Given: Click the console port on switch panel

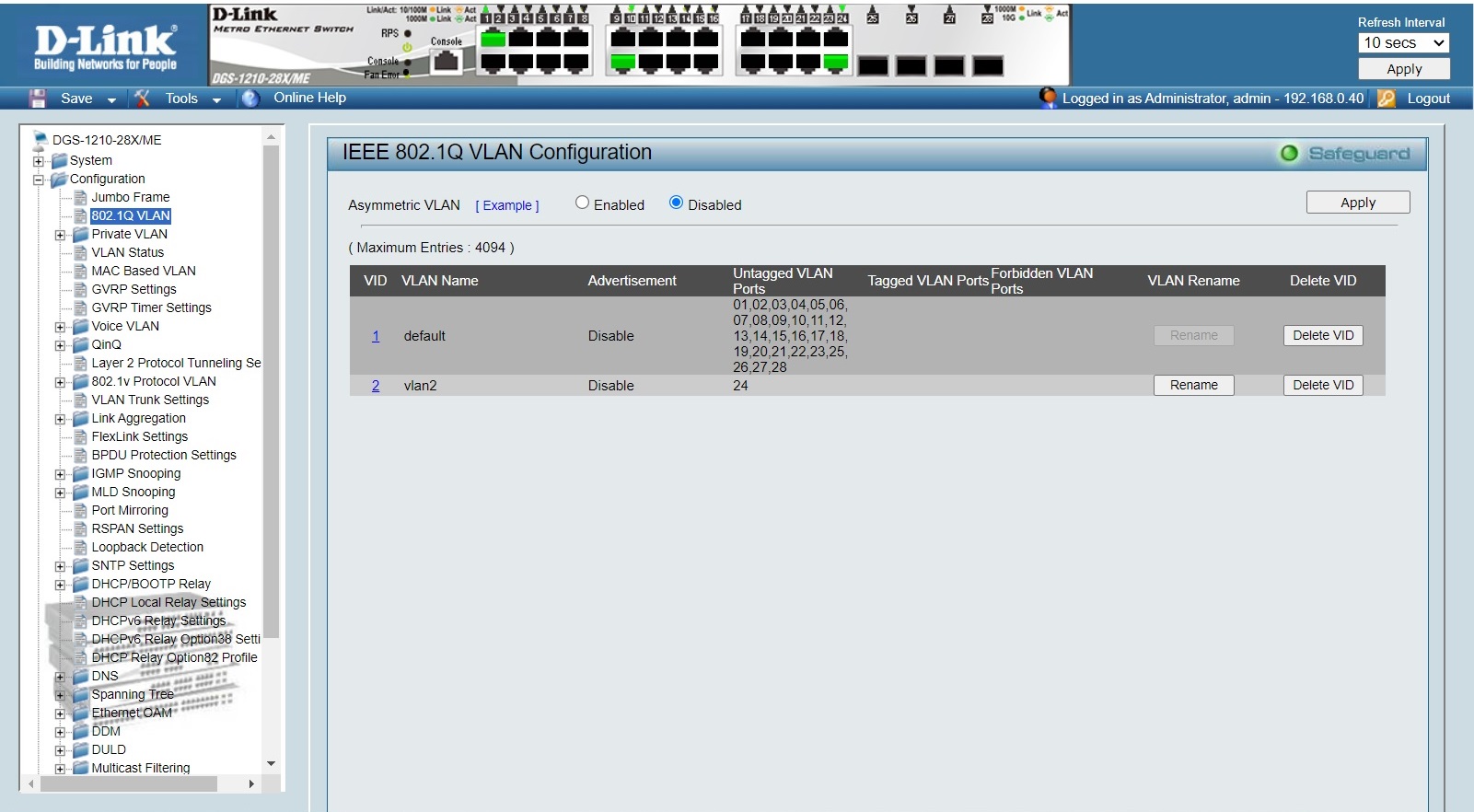Looking at the screenshot, I should pos(447,62).
